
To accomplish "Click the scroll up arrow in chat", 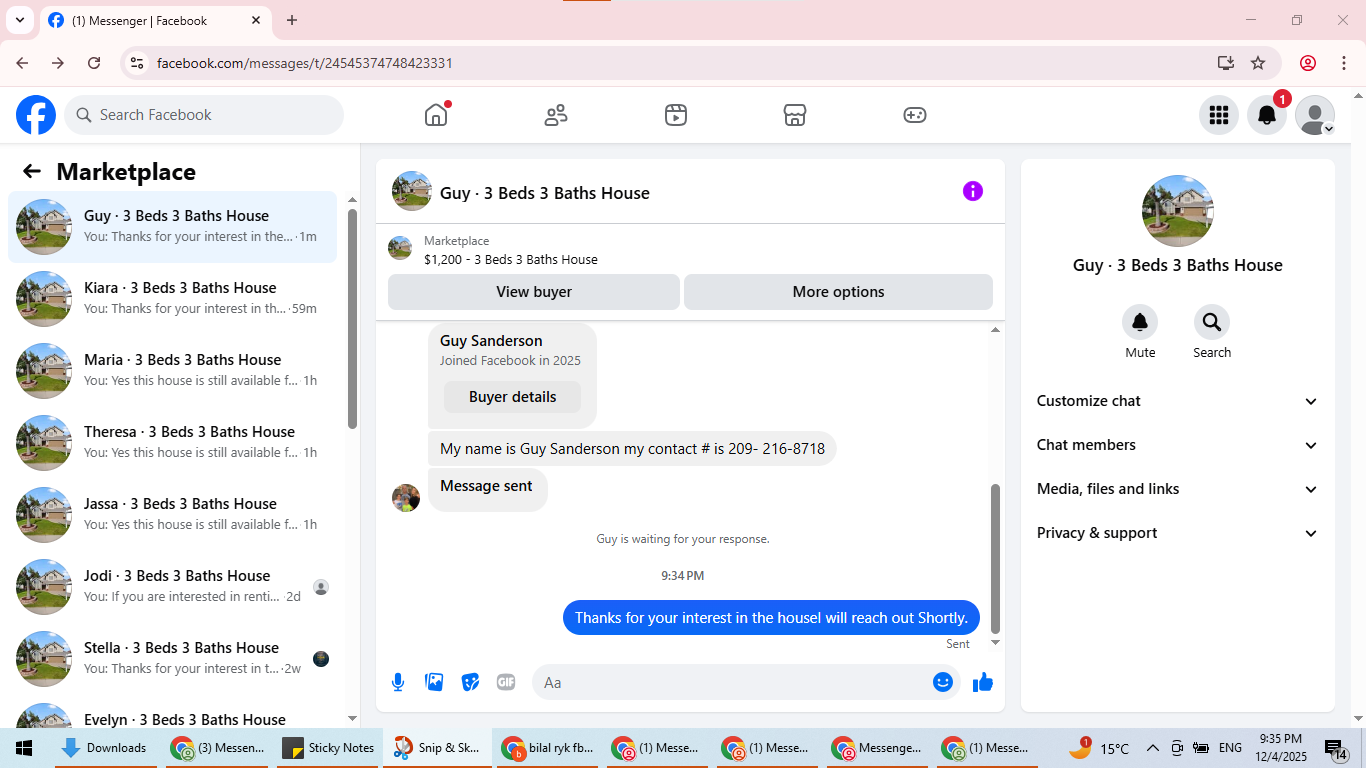I will tap(995, 330).
